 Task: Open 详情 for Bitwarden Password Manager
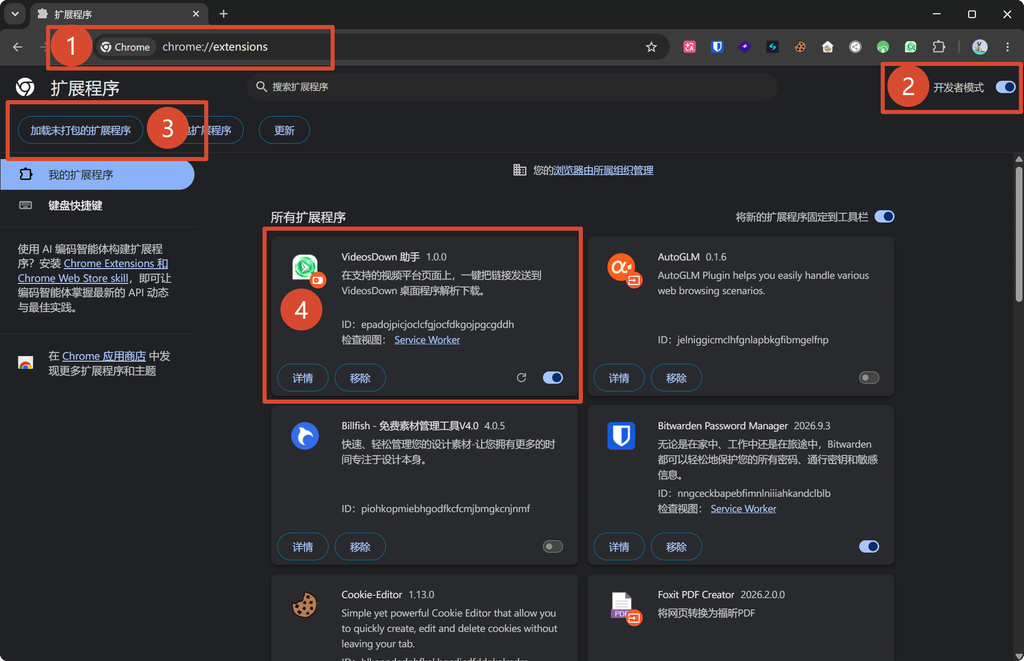618,547
